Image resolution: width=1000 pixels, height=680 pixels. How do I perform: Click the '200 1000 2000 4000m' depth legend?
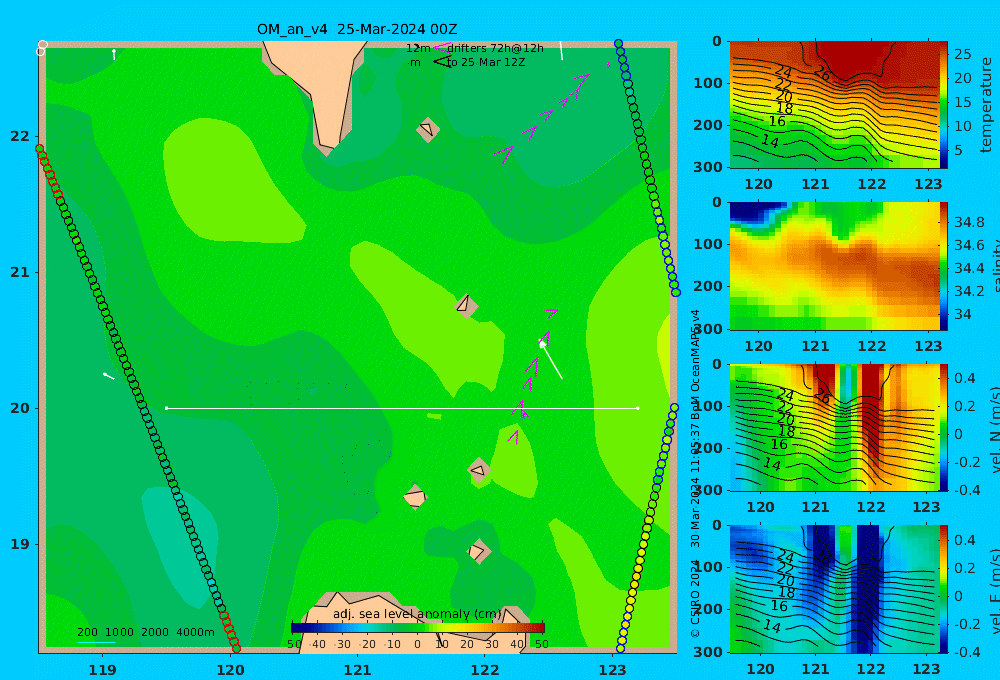point(146,632)
